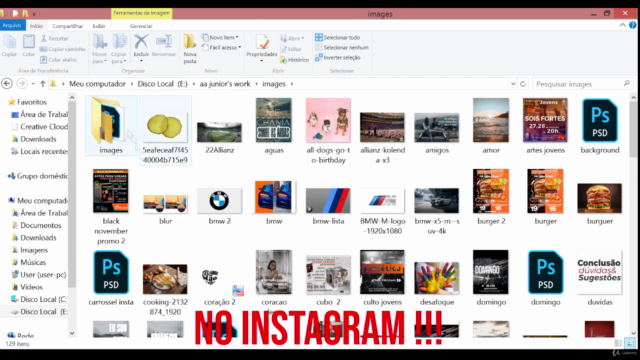Select Grupo doméstico in sidebar
Viewport: 640px width, 360px height.
tap(38, 176)
